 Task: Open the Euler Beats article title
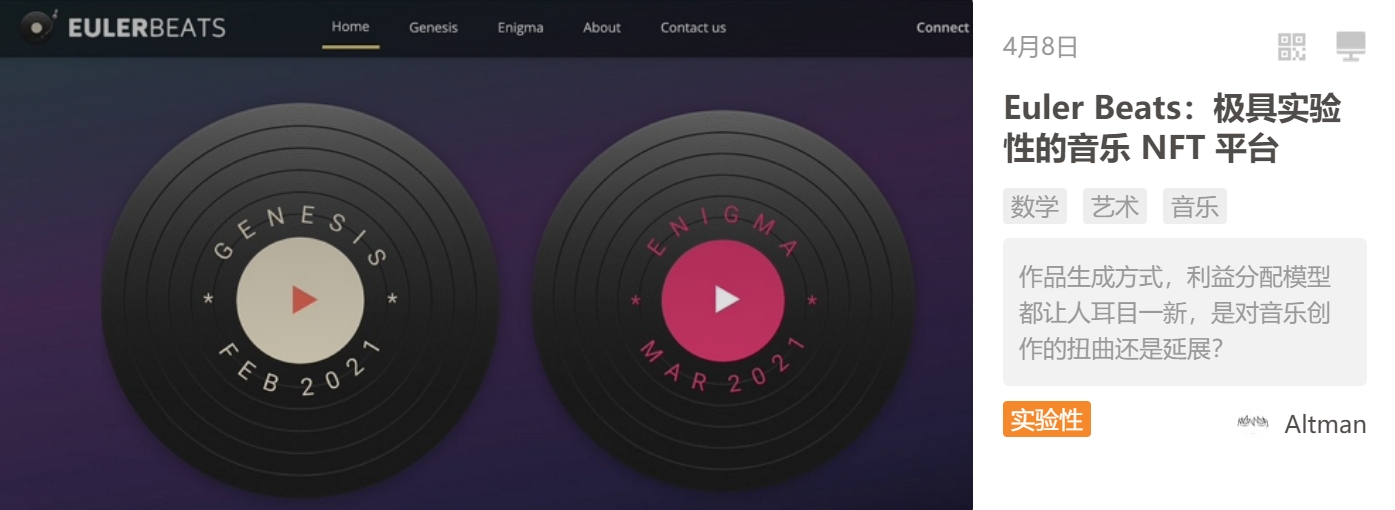coord(1172,128)
